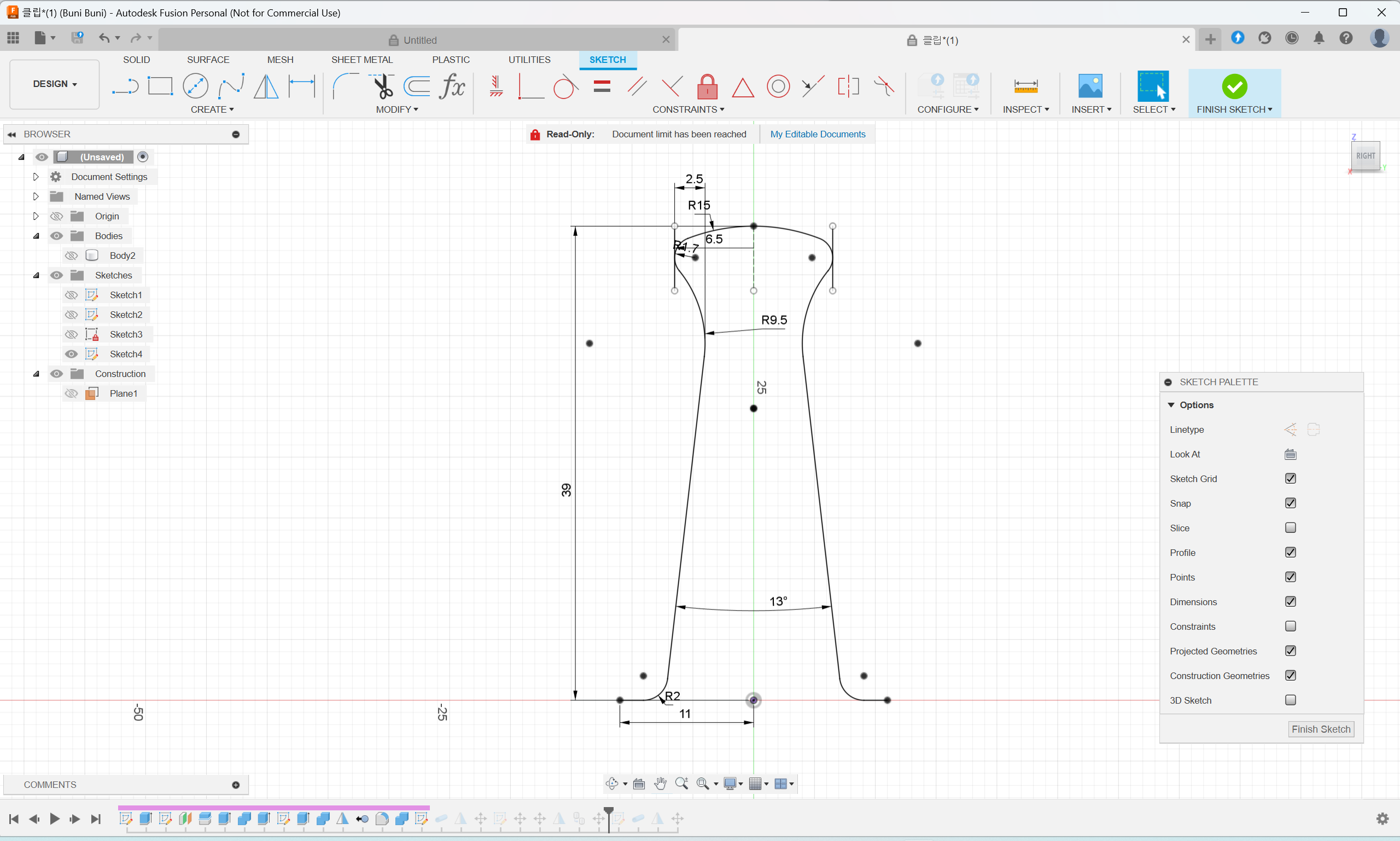Image resolution: width=1400 pixels, height=841 pixels.
Task: Click the Fillet tool icon
Action: coord(345,86)
